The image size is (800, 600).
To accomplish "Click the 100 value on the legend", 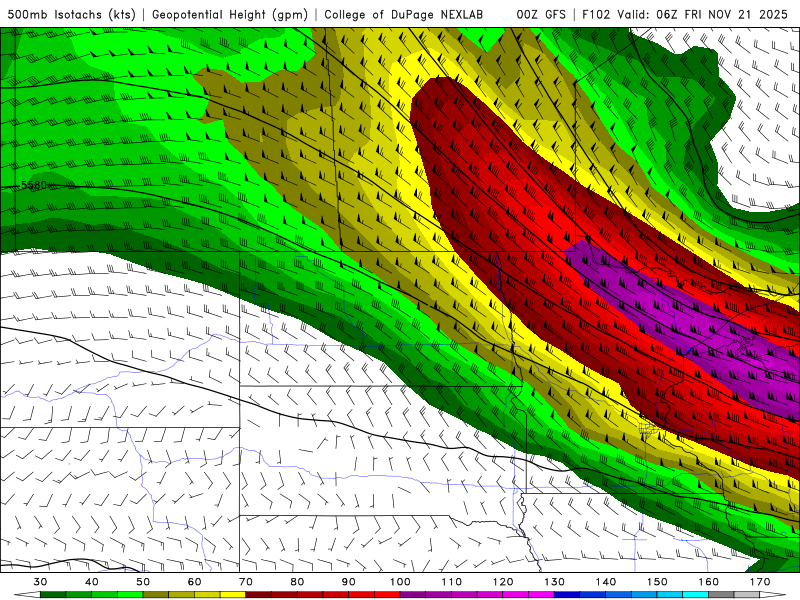I will [400, 582].
